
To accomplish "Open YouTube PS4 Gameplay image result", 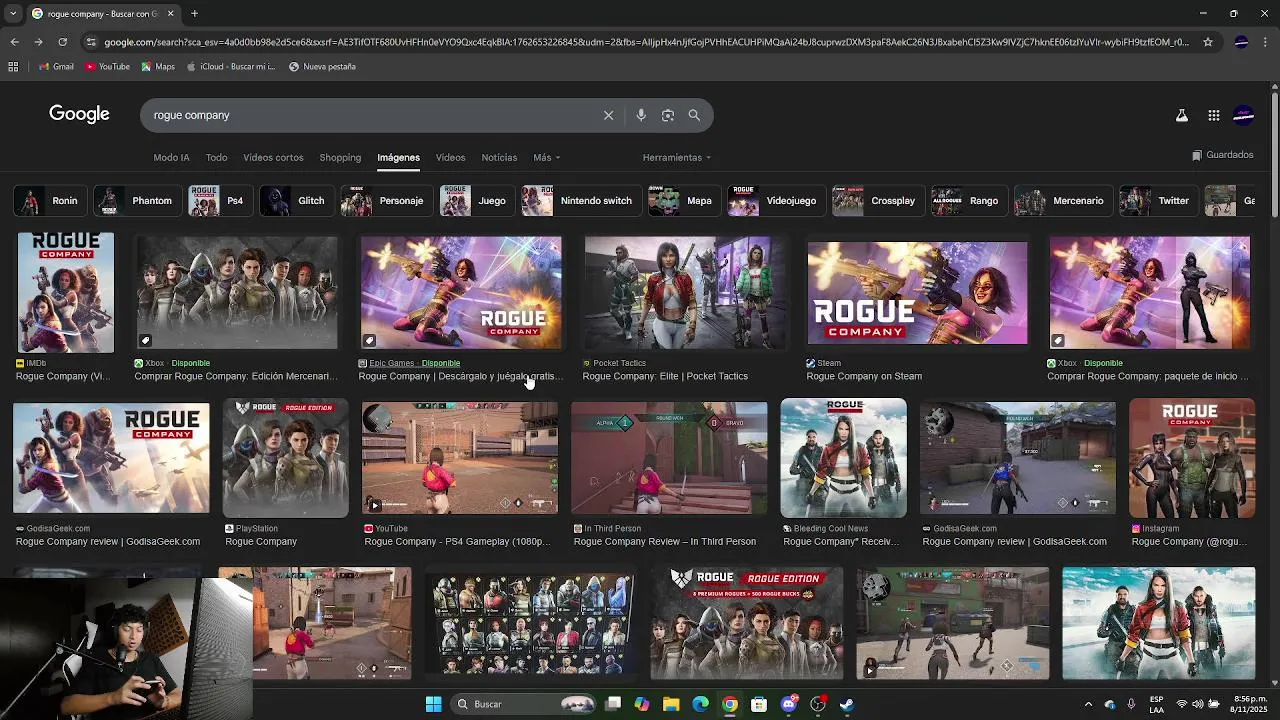I will [x=460, y=458].
